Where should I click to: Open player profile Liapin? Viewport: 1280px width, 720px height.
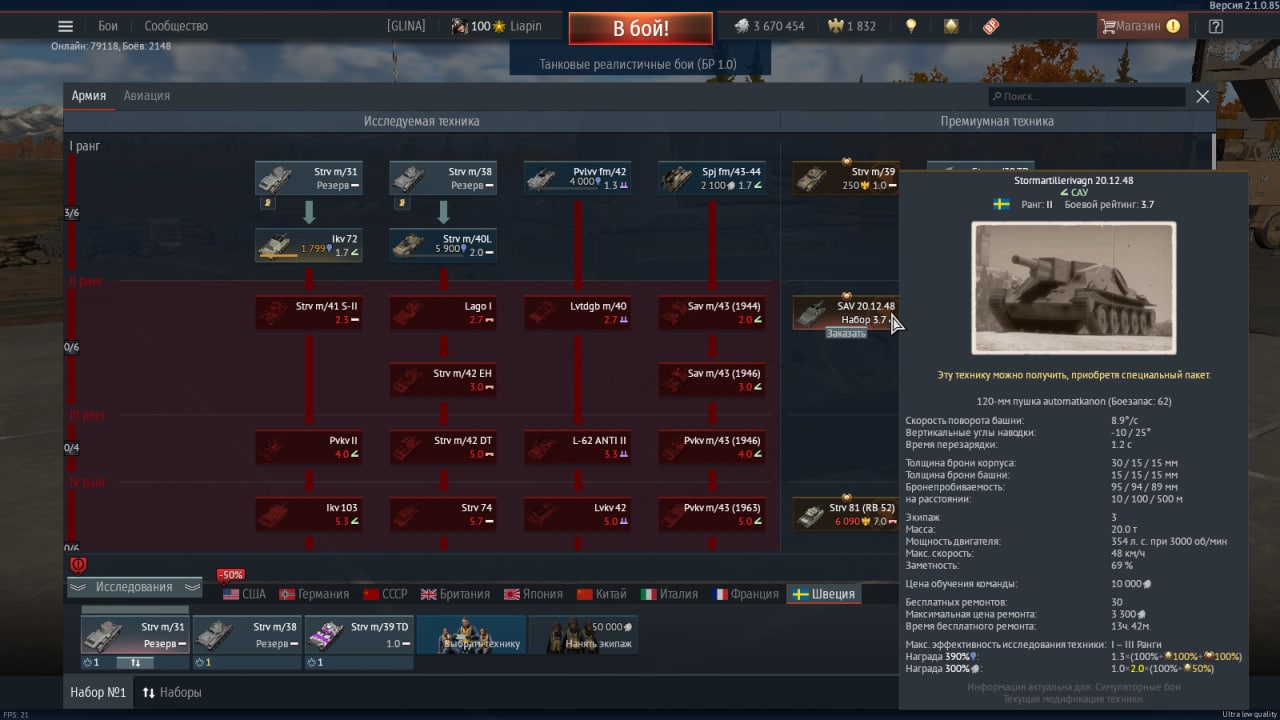click(x=497, y=26)
